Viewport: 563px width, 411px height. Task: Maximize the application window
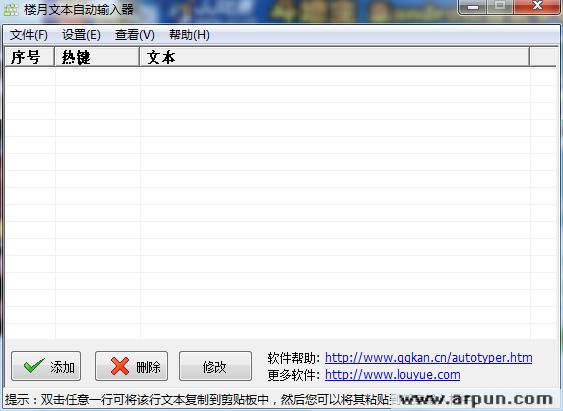pyautogui.click(x=500, y=7)
